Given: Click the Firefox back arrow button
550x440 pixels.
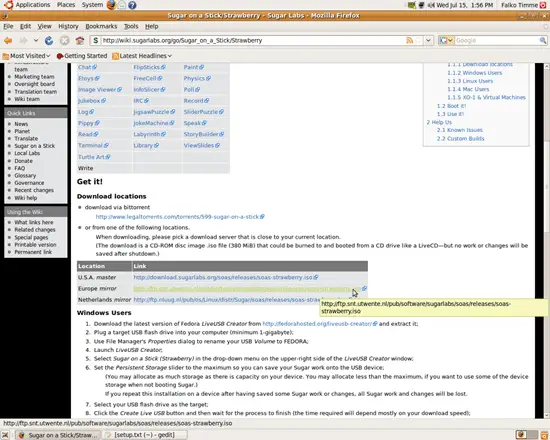Looking at the screenshot, I should click(x=8, y=41).
